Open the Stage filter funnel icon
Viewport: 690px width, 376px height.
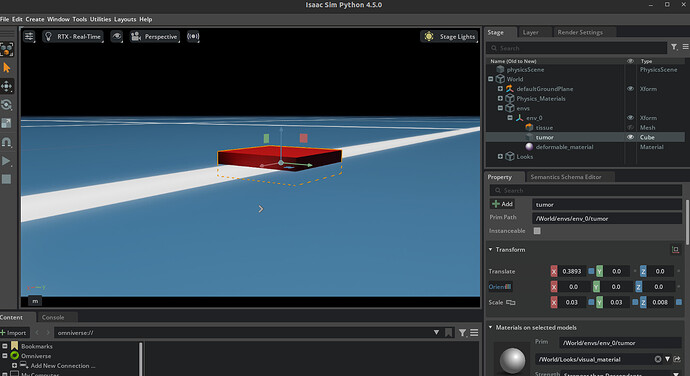(674, 47)
